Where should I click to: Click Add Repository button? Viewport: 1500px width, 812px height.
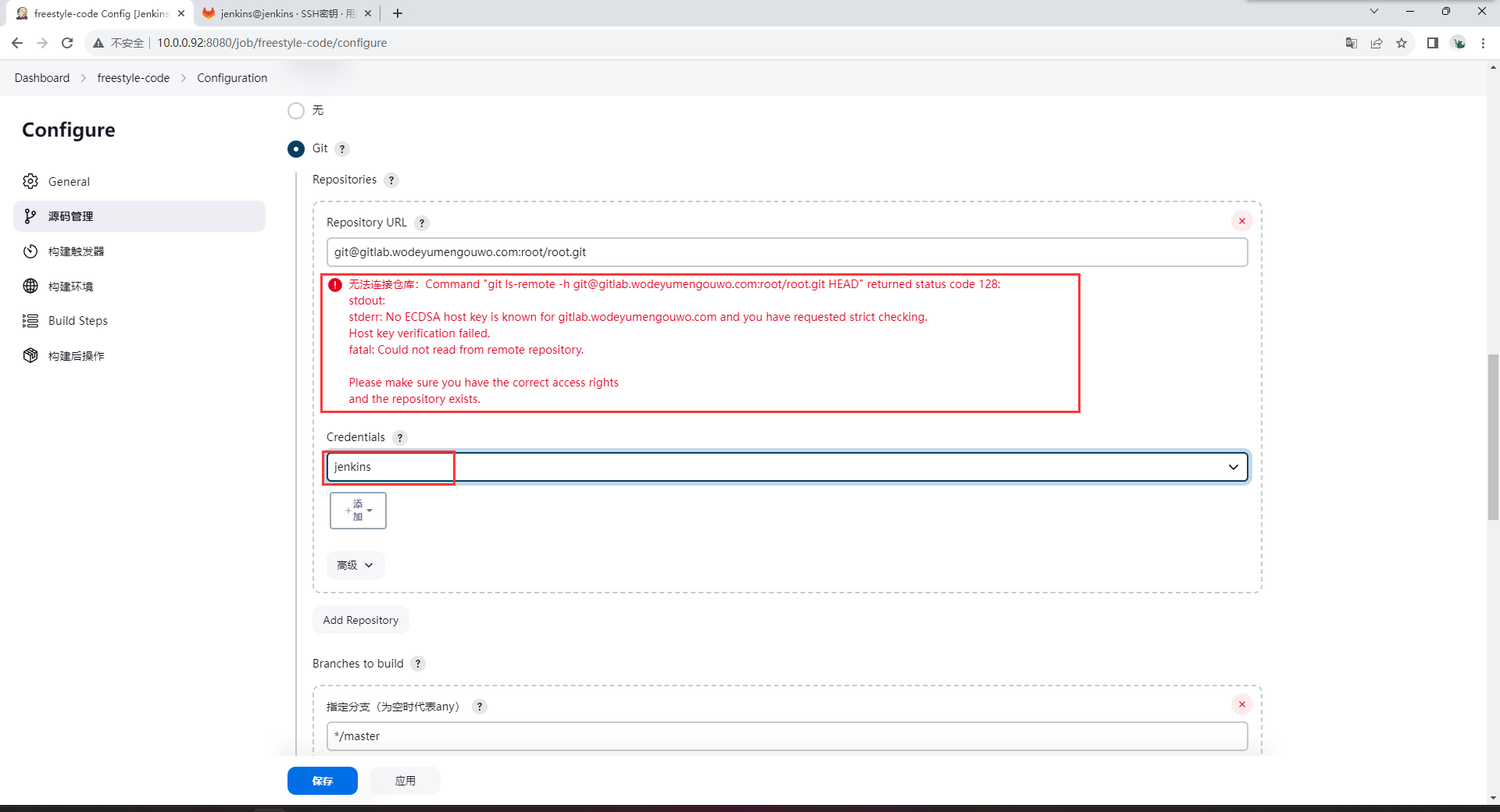tap(361, 620)
